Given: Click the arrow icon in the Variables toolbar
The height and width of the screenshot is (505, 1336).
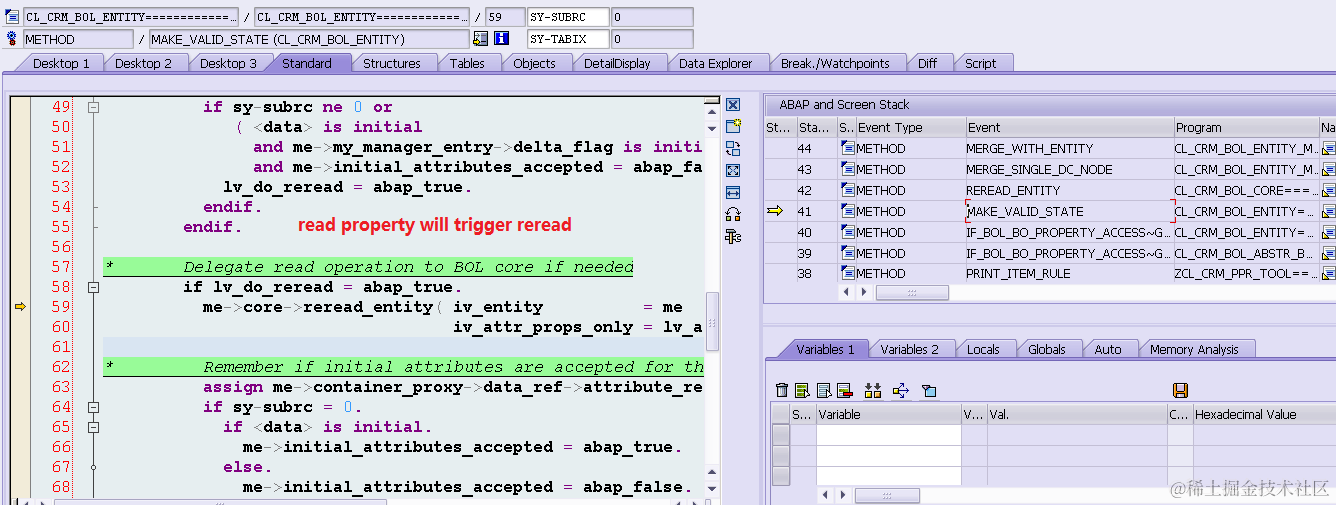Looking at the screenshot, I should click(900, 390).
